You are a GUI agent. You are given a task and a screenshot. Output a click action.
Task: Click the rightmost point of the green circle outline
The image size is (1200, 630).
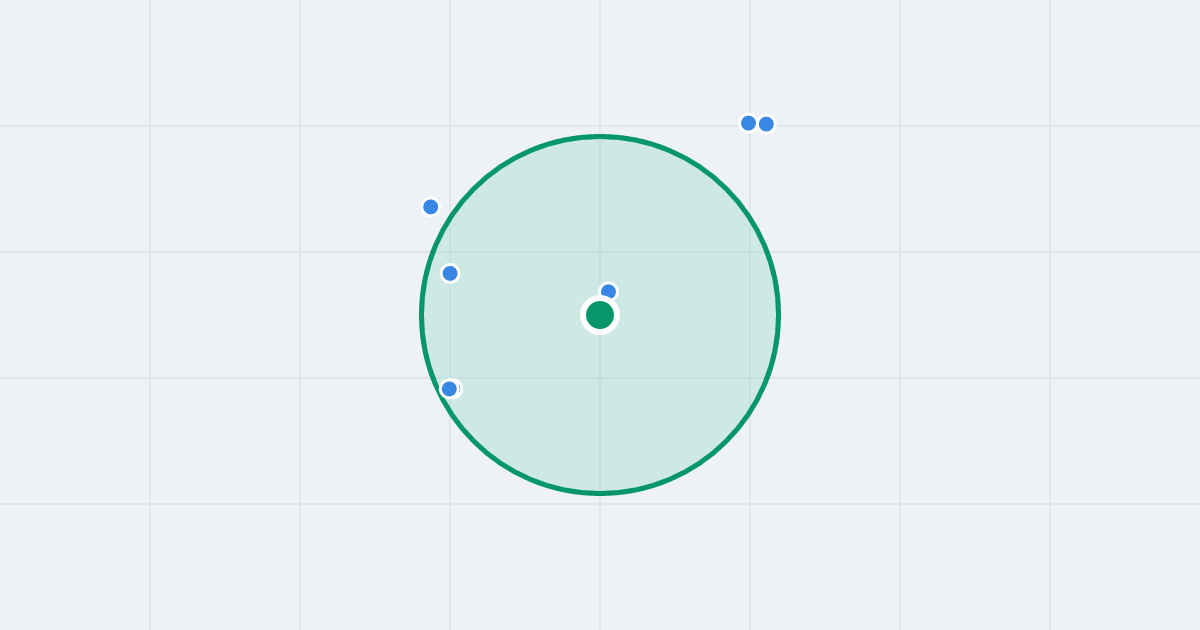click(778, 315)
